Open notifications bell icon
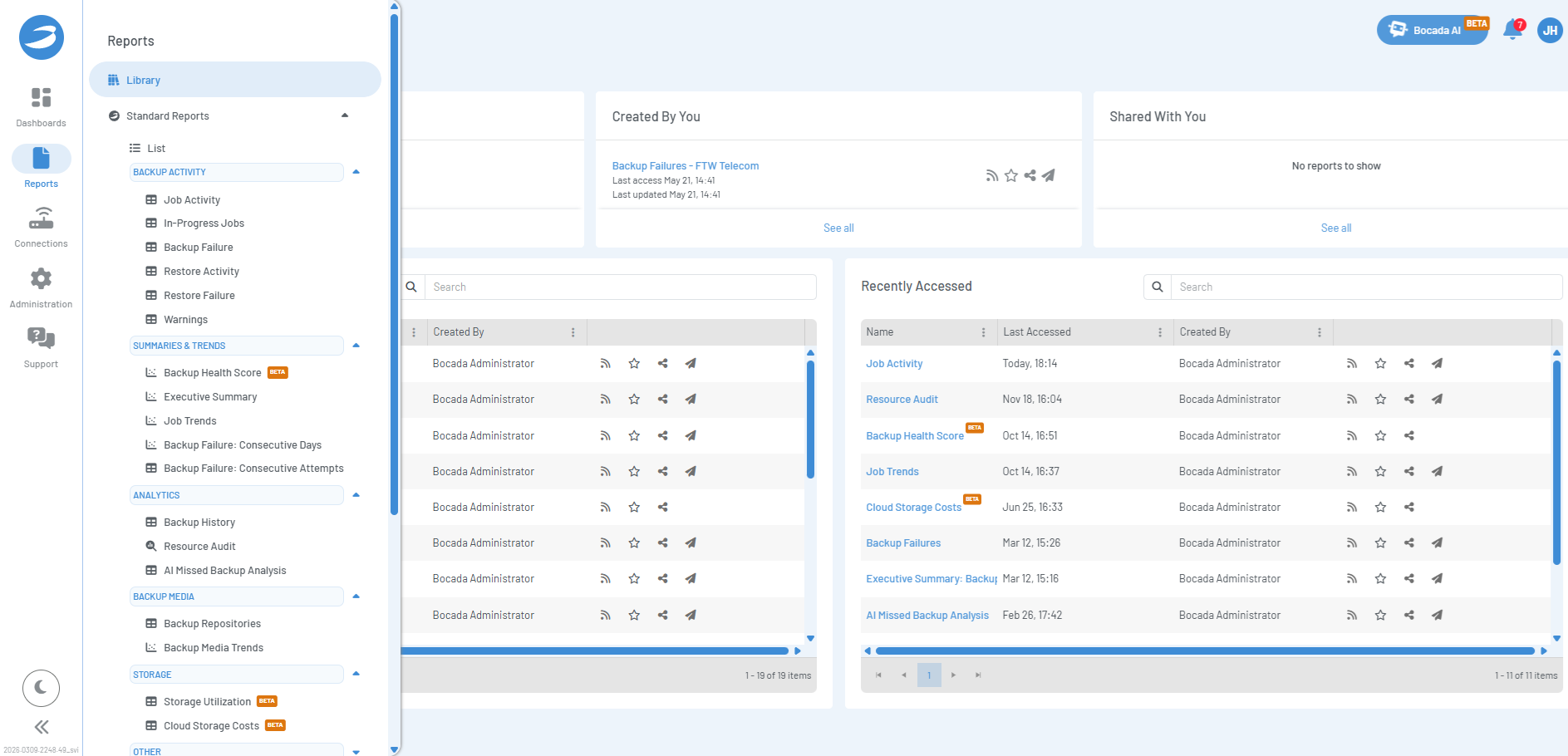The image size is (1568, 756). 1512,31
